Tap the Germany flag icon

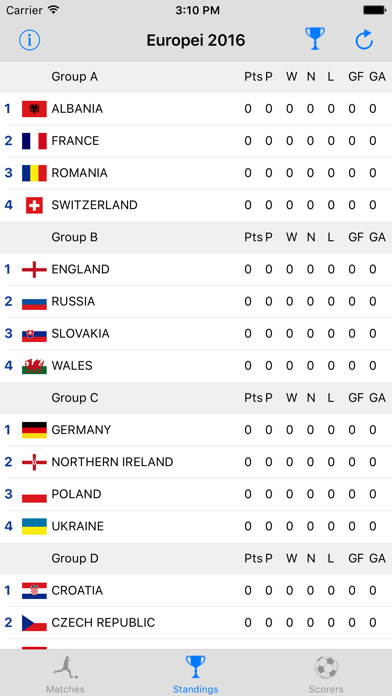tap(34, 430)
